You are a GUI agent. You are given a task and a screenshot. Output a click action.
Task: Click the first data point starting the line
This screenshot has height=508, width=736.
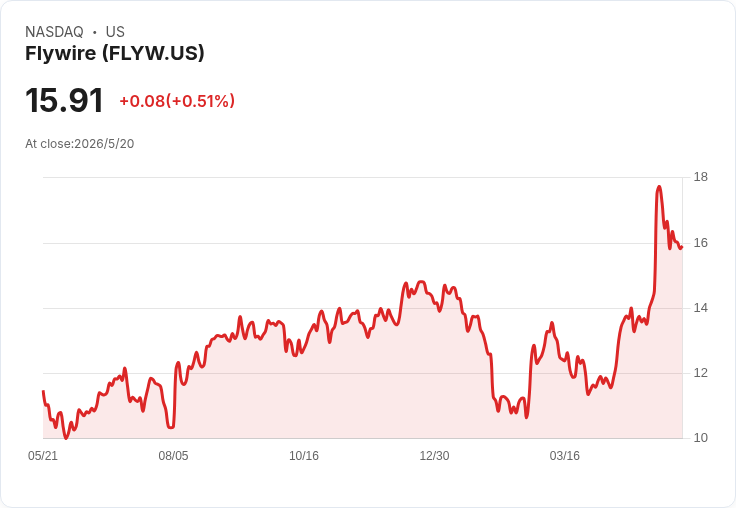(x=44, y=391)
